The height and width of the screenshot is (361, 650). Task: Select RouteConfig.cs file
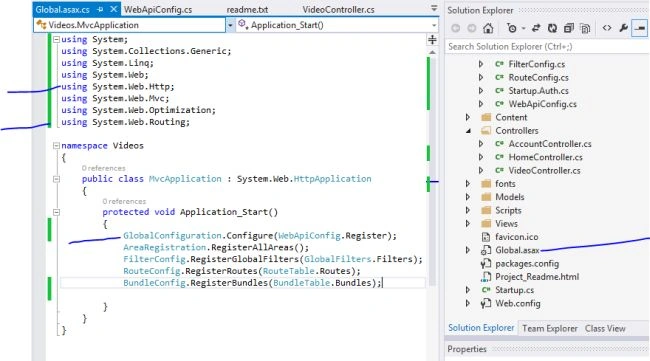(x=538, y=78)
